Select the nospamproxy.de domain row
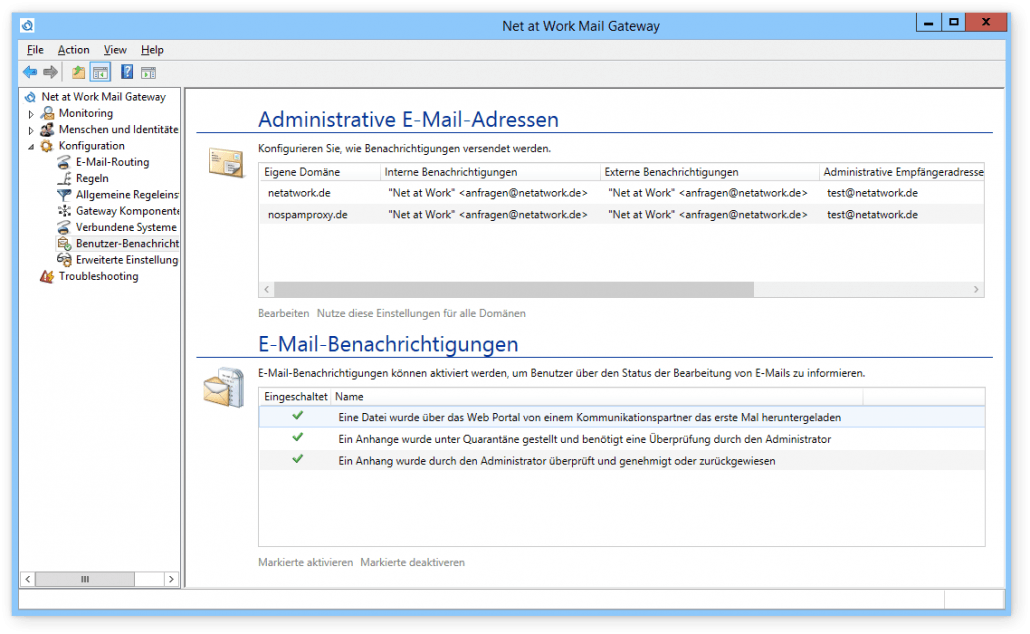Viewport: 1030px width, 634px height. tap(621, 215)
